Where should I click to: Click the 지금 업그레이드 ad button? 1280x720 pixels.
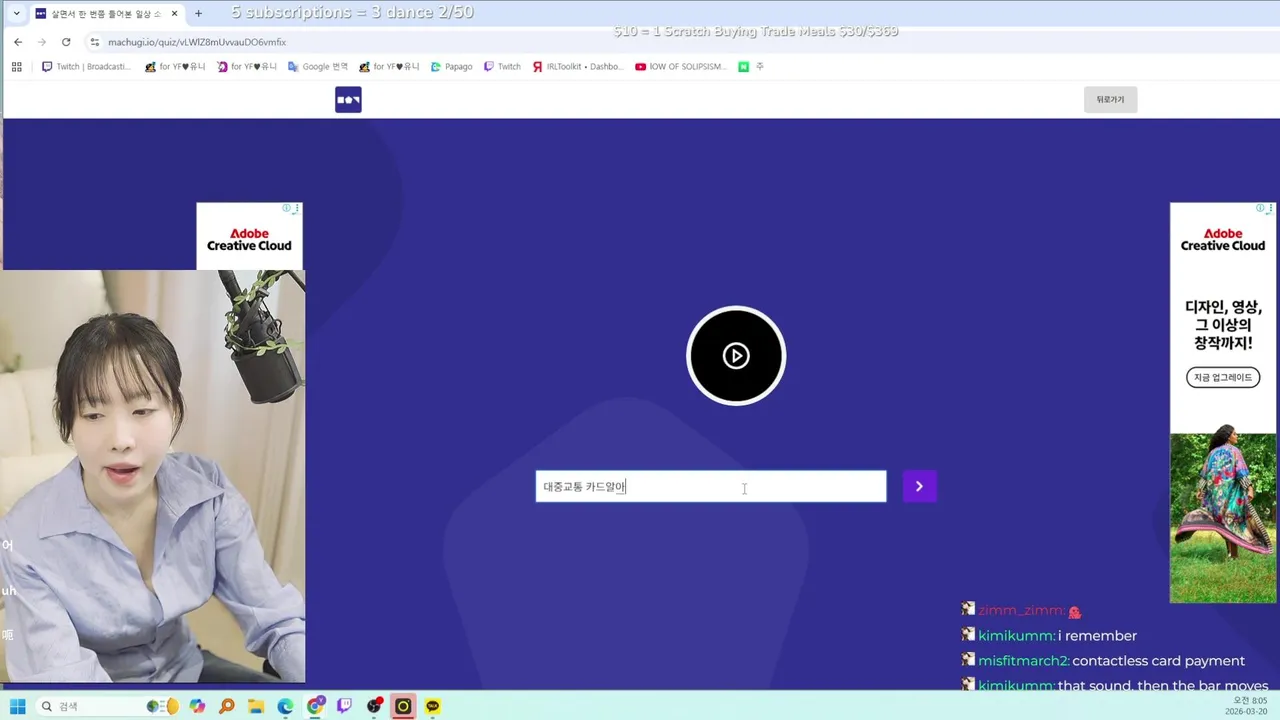tap(1223, 378)
